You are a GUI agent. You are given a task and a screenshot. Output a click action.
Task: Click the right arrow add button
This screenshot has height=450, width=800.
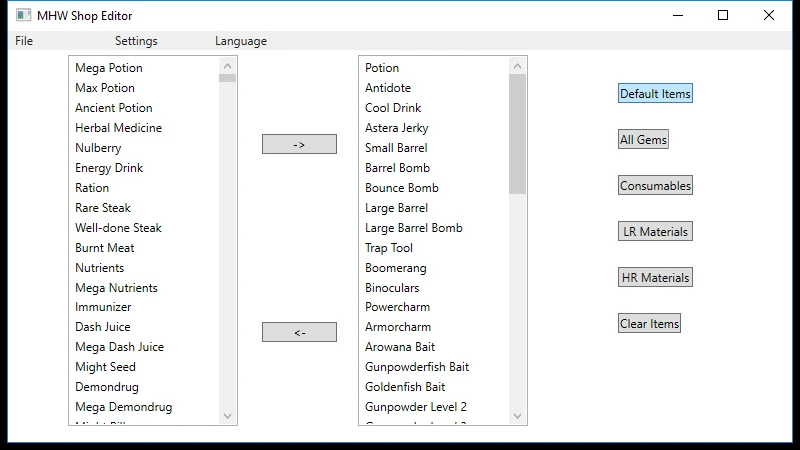point(299,144)
